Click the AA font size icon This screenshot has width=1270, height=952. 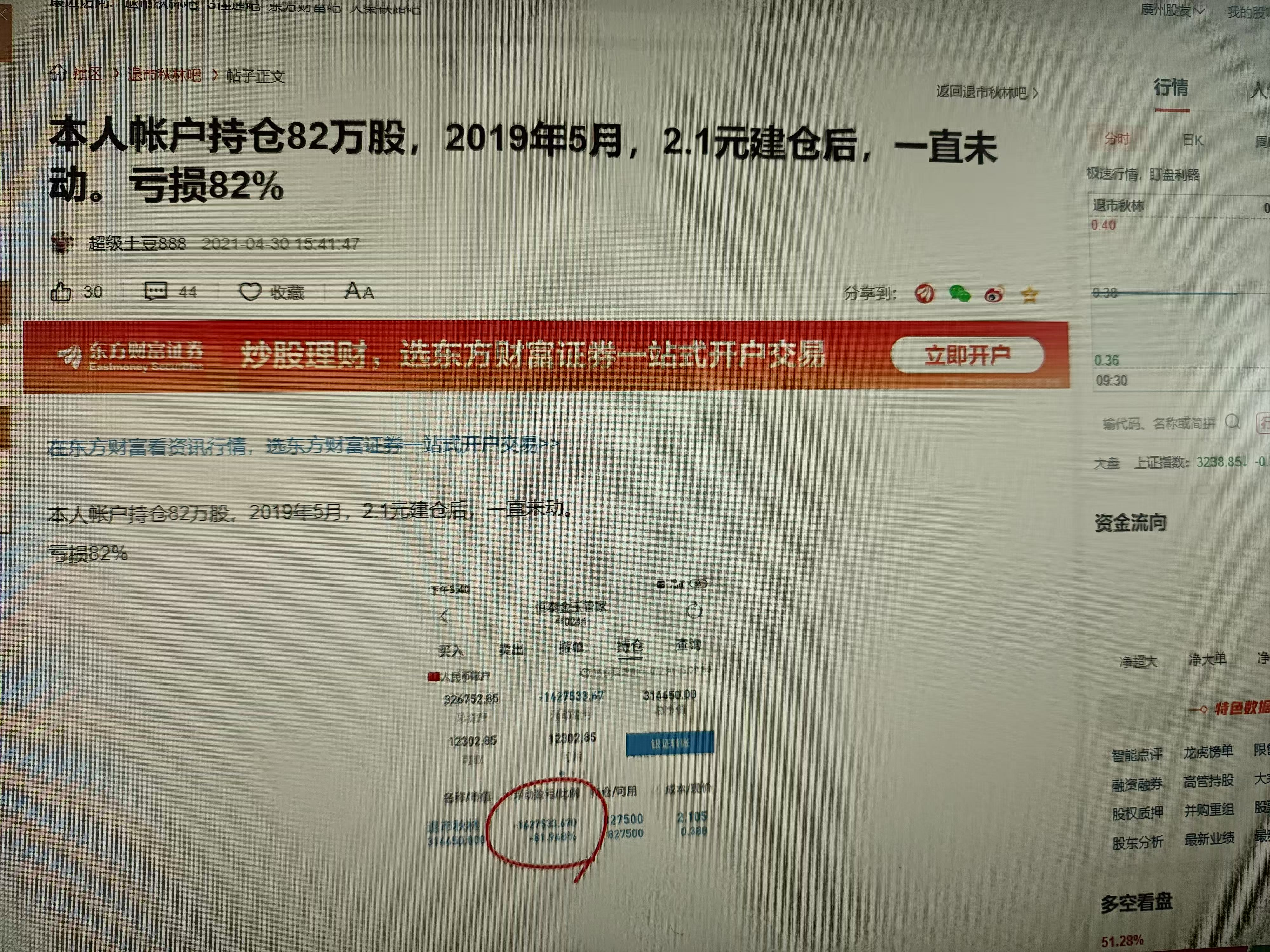pyautogui.click(x=359, y=291)
